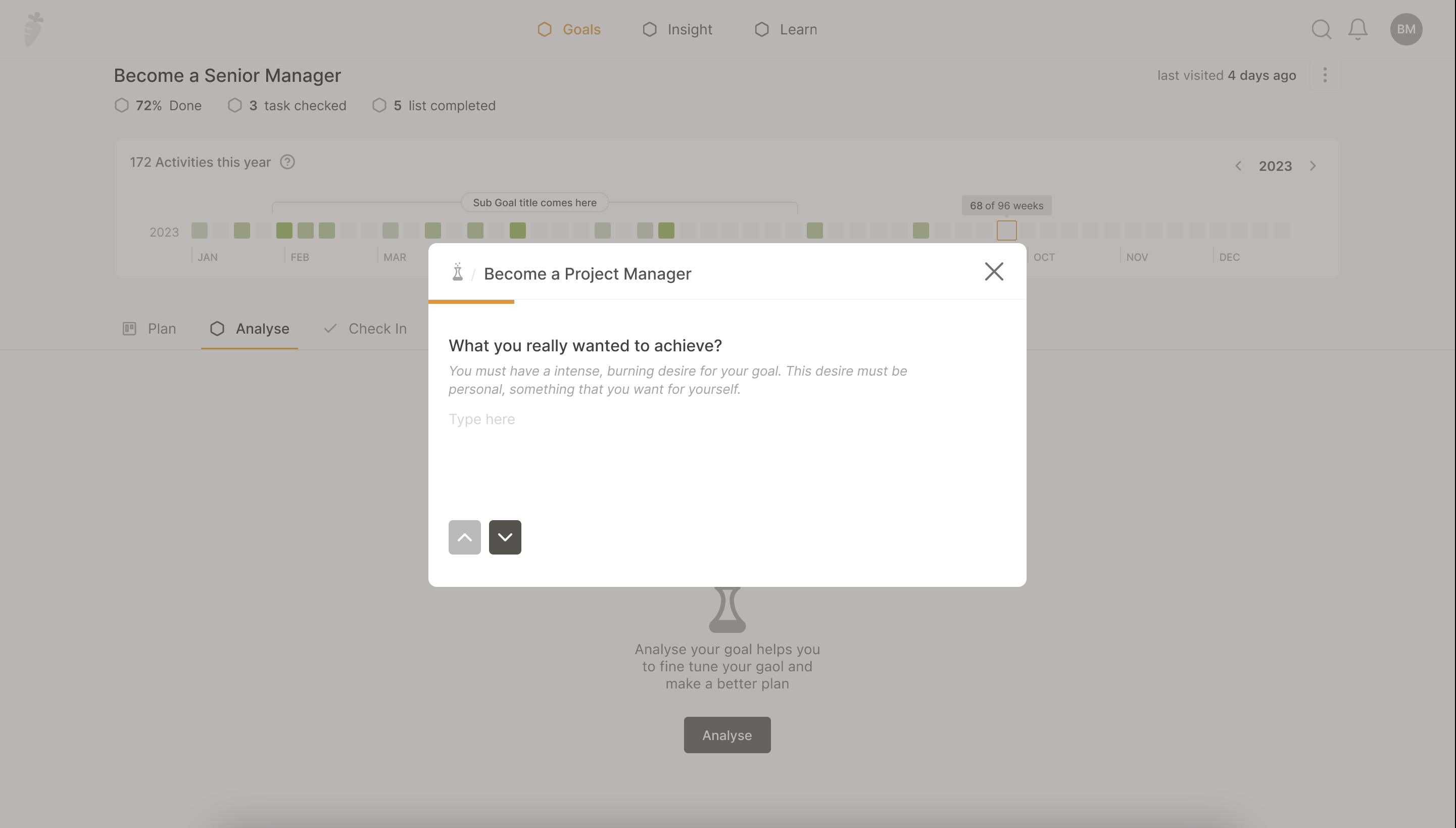1456x828 pixels.
Task: Select the highlighted current week square
Action: tap(1006, 231)
